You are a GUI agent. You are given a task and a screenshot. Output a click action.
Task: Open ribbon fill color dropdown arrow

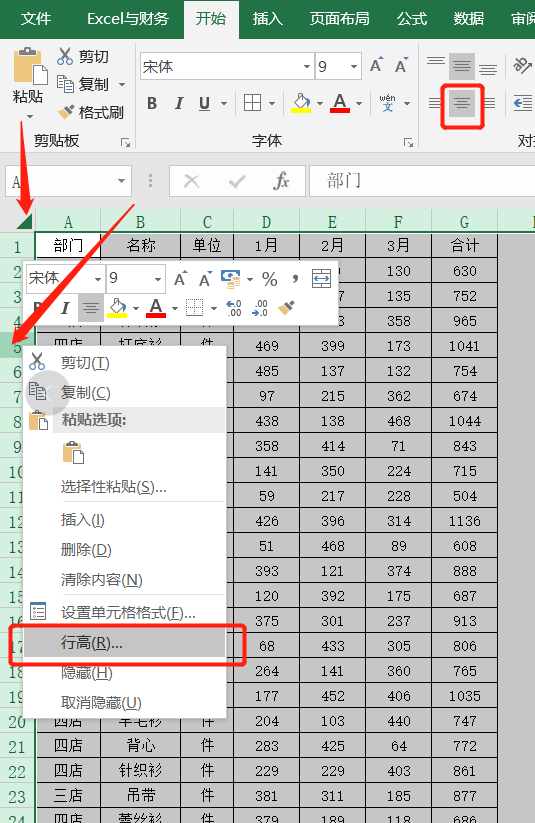[x=320, y=103]
